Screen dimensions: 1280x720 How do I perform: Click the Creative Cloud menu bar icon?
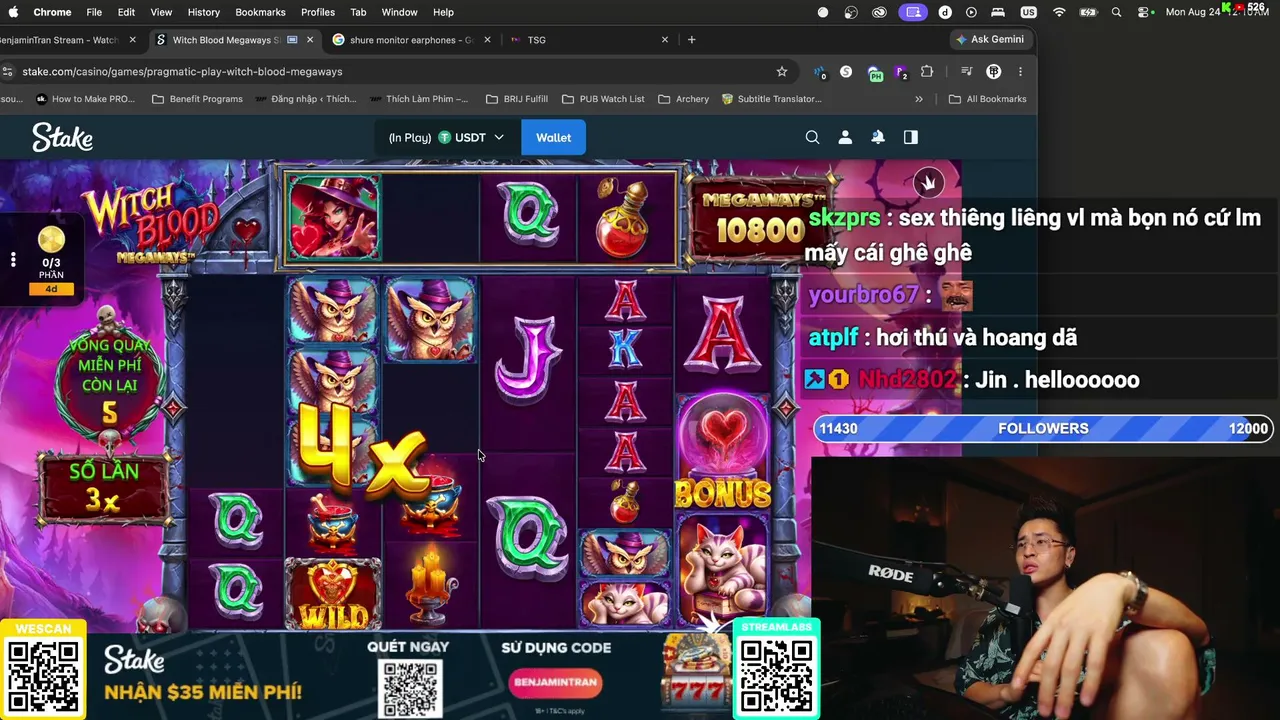880,12
